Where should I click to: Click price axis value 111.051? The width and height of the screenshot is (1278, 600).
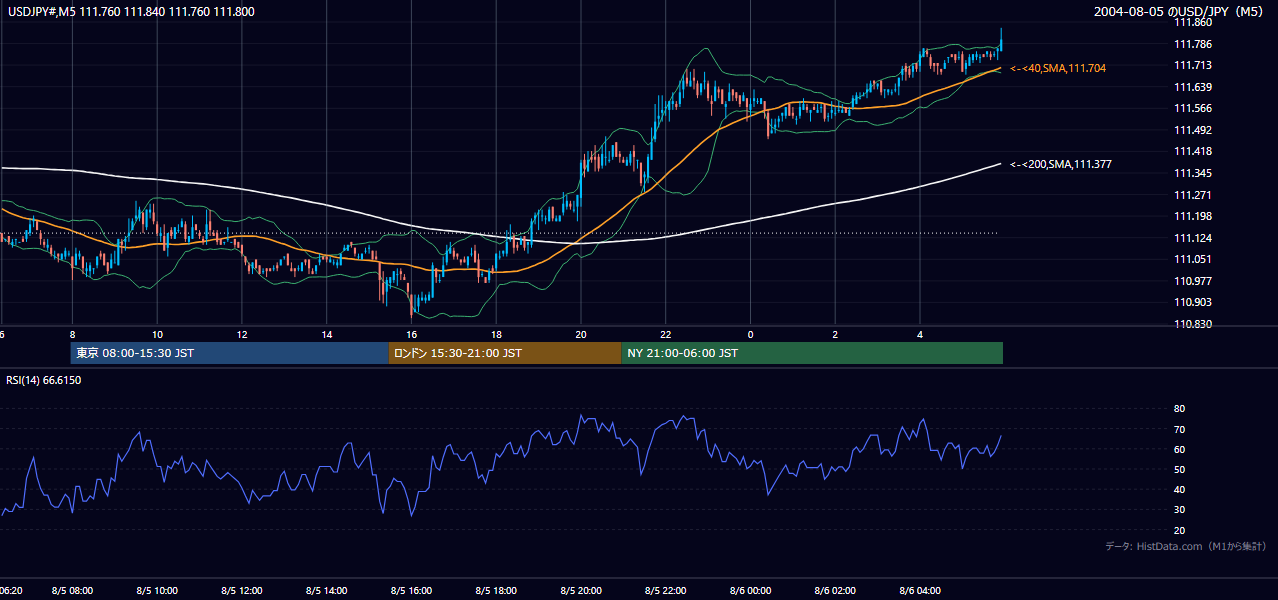point(1192,259)
